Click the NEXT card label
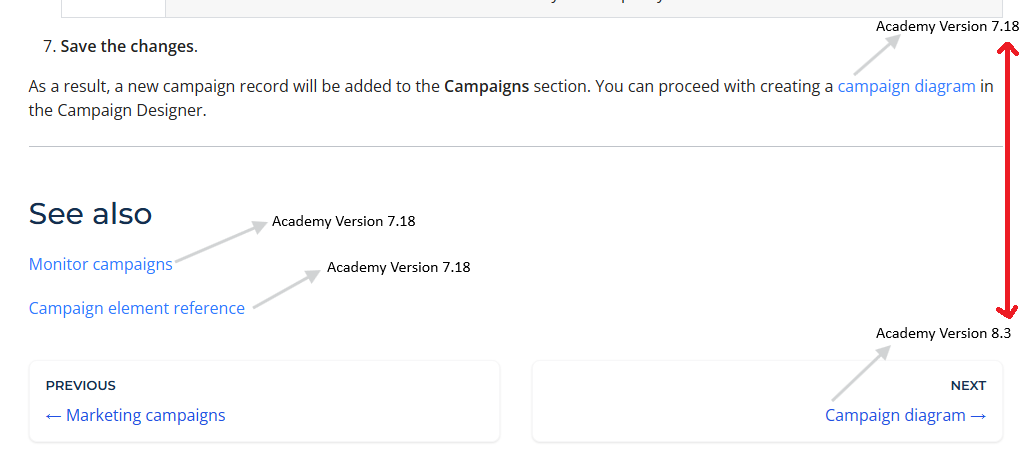Viewport: 1032px width, 458px height. [968, 385]
